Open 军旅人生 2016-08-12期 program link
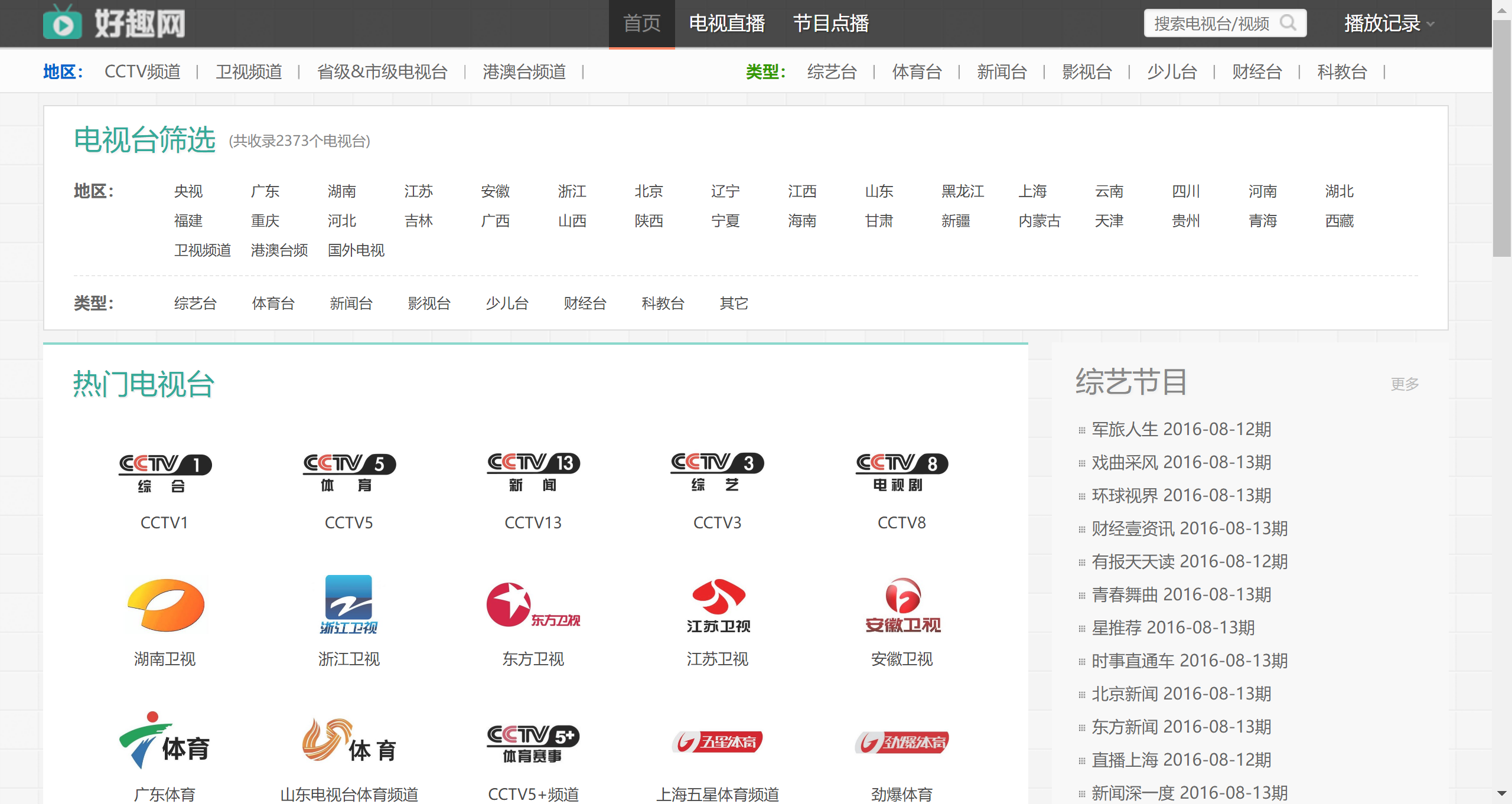The height and width of the screenshot is (804, 1512). click(1181, 429)
